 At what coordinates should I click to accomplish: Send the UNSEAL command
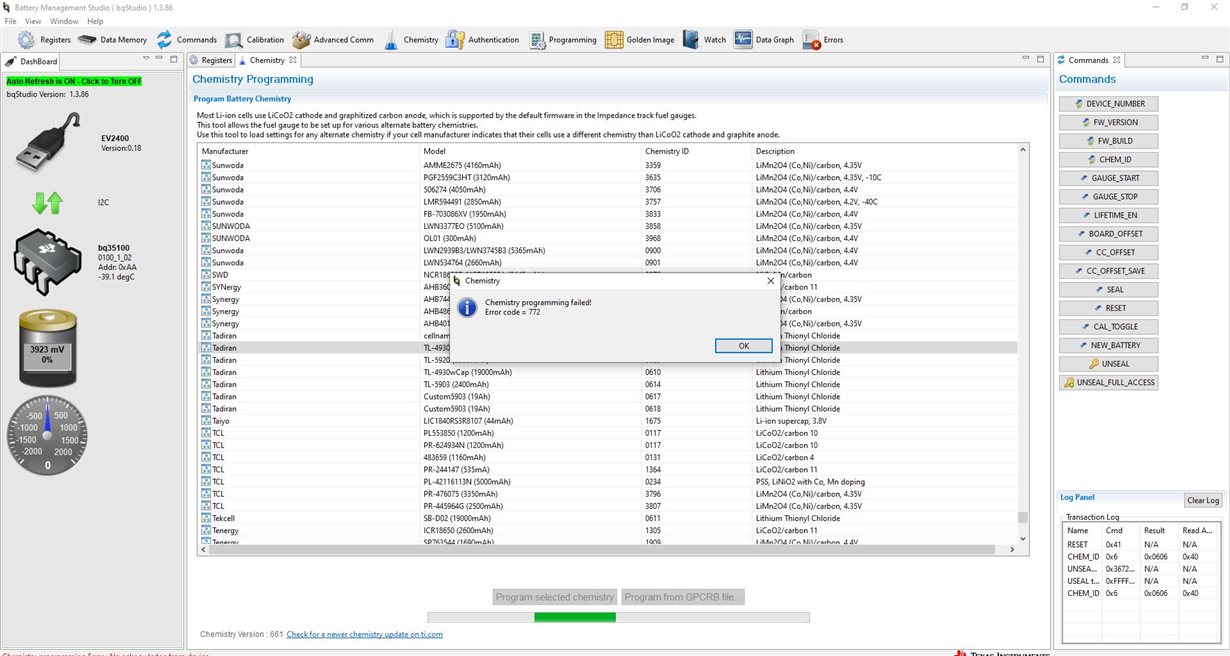point(1108,364)
